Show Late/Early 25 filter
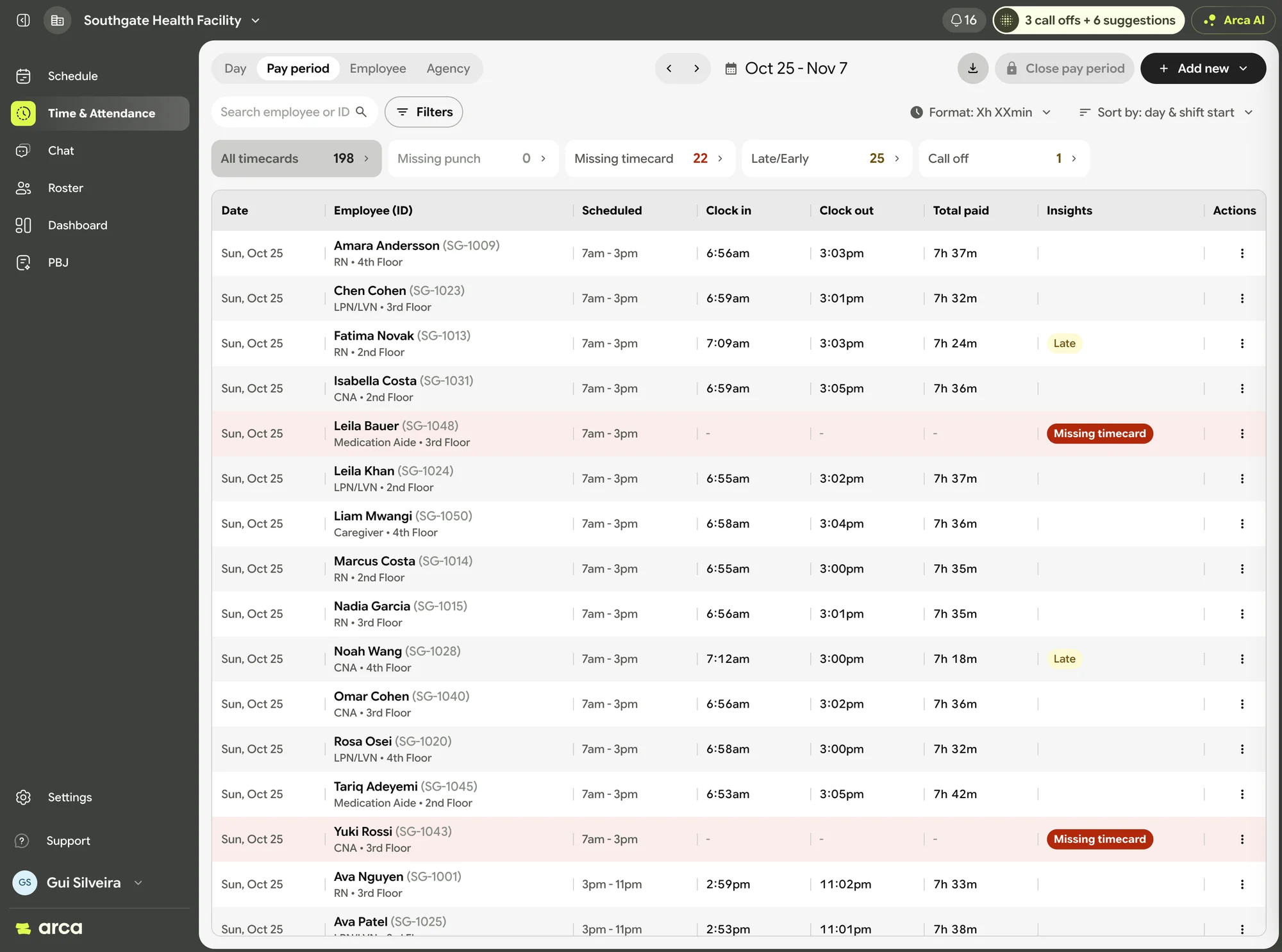 point(827,158)
